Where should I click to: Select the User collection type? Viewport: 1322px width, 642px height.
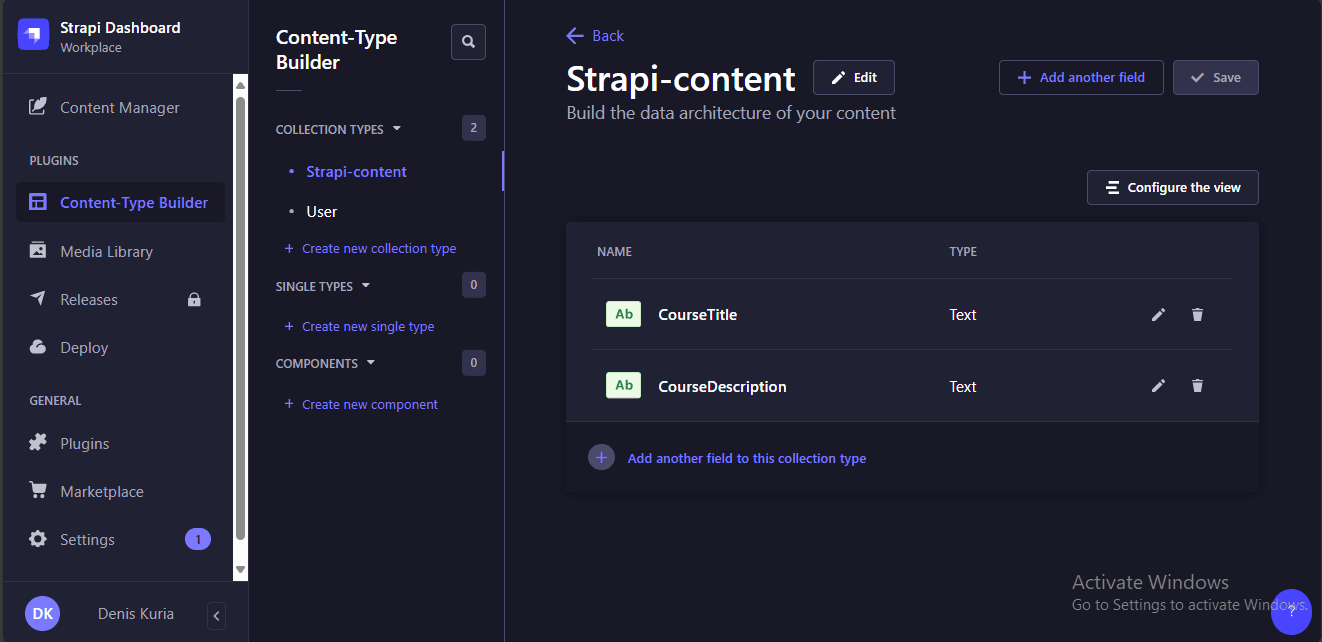(x=322, y=212)
